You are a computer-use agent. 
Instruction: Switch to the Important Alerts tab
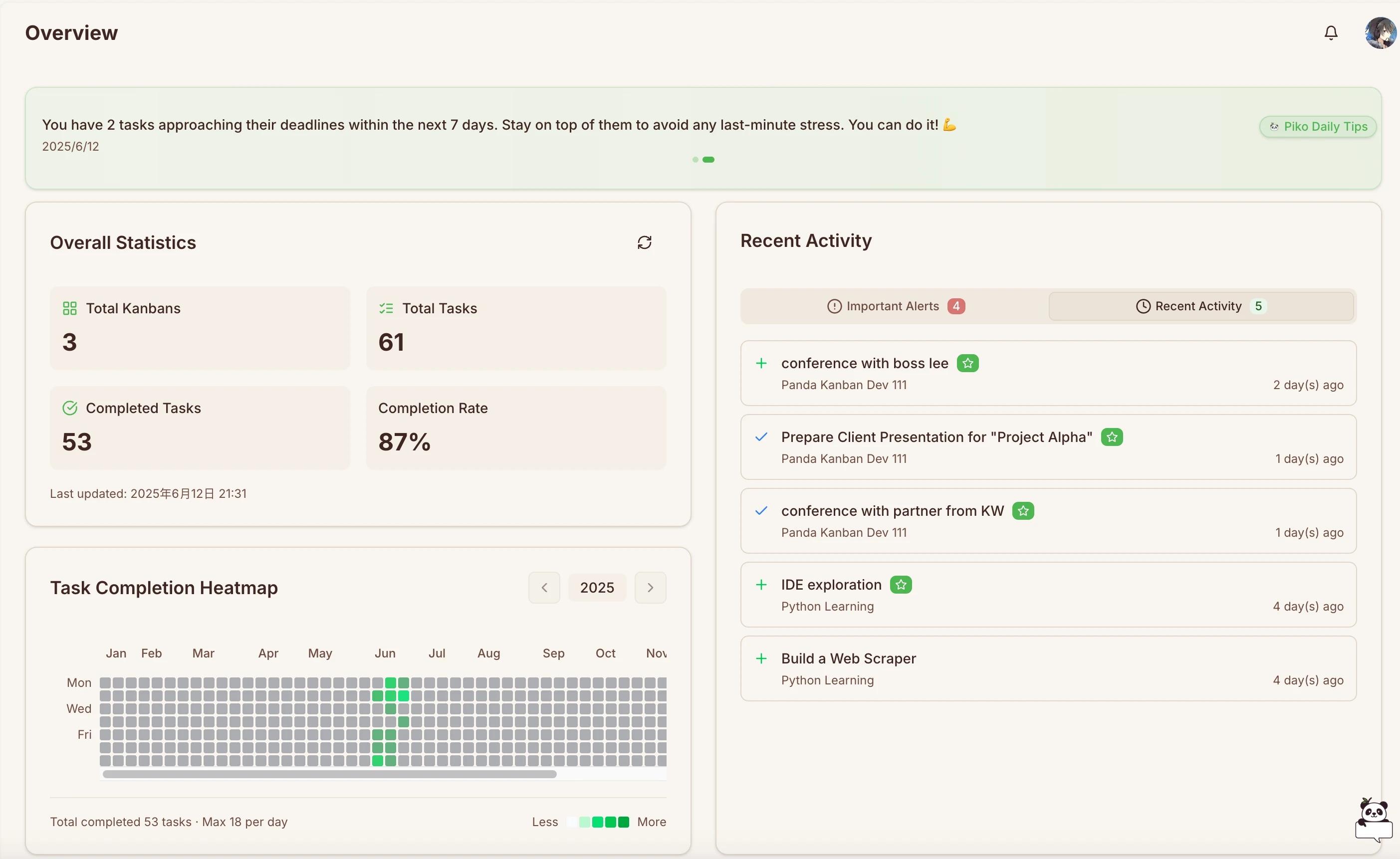pos(896,306)
